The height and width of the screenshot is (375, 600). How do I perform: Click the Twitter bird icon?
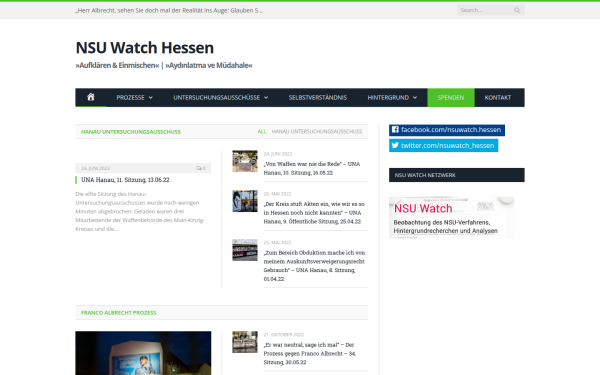pos(395,145)
